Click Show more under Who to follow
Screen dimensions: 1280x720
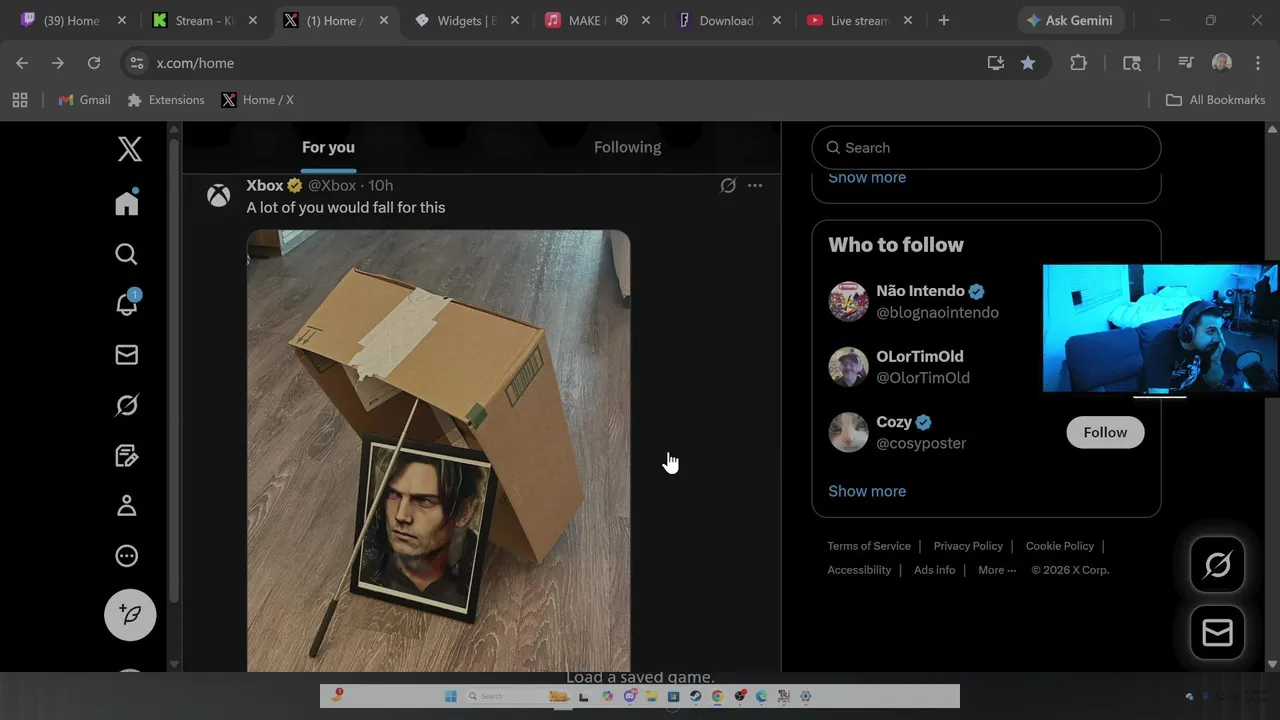coord(867,491)
